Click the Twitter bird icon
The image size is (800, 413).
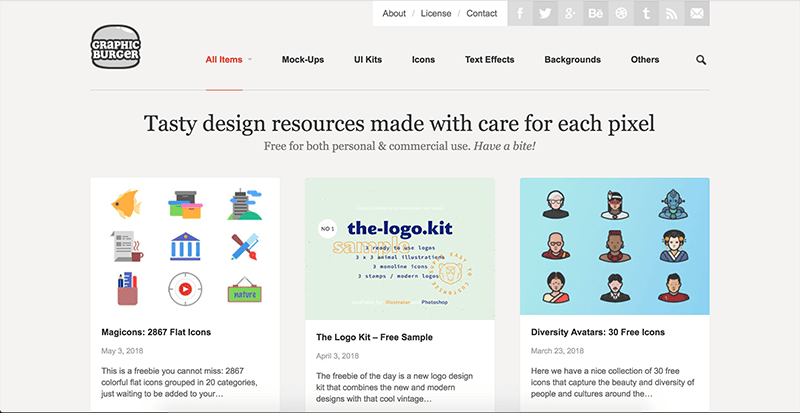point(545,13)
